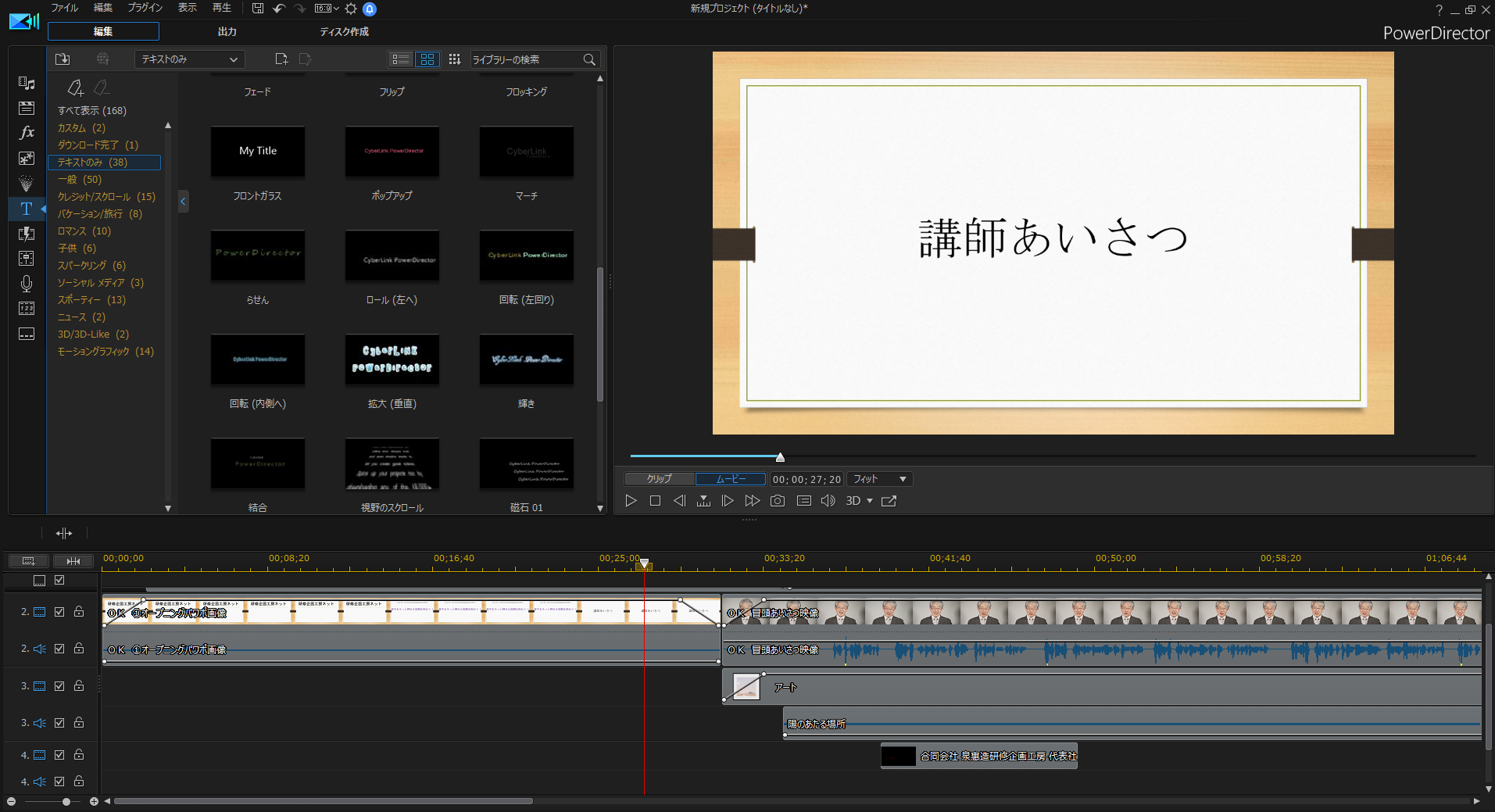Open the Media Room icon in sidebar

click(27, 83)
